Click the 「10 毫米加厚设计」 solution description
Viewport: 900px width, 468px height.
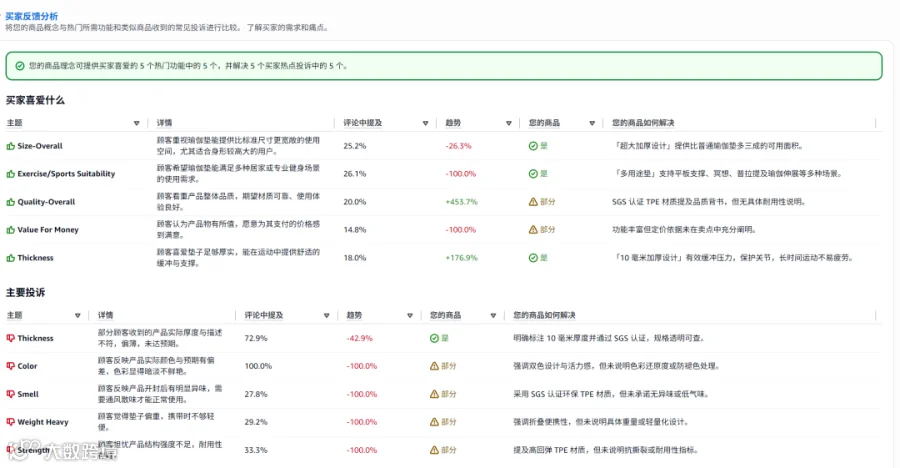click(733, 258)
